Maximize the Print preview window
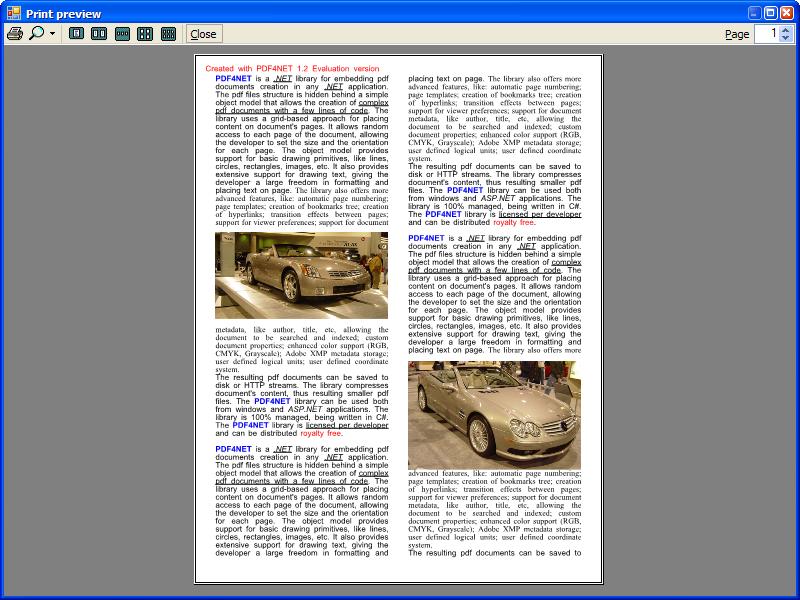Image resolution: width=800 pixels, height=600 pixels. coord(771,13)
